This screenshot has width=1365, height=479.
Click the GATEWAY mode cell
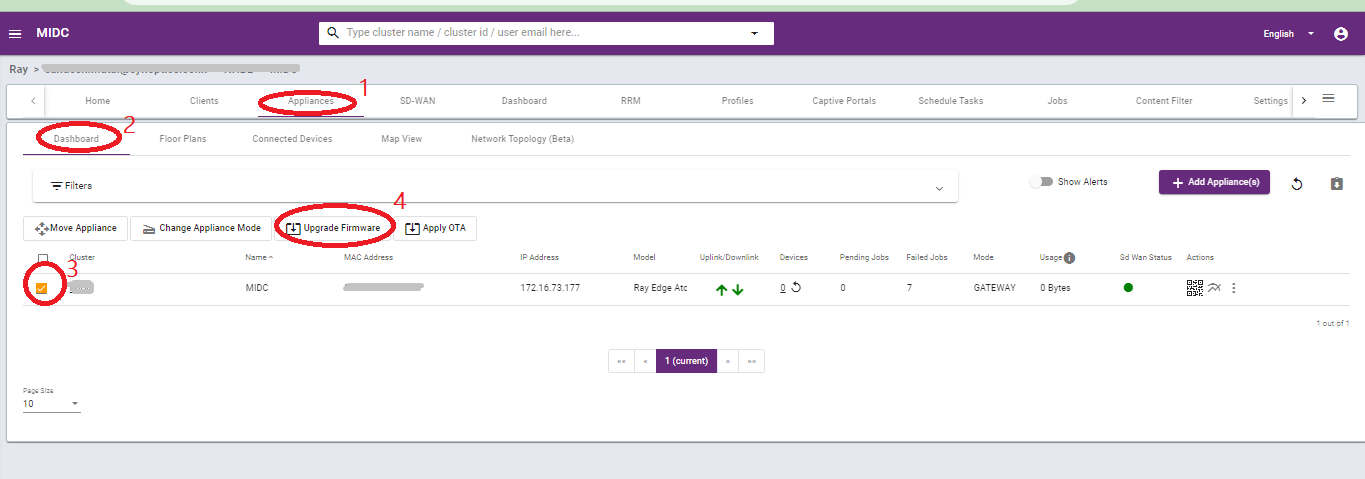[994, 288]
